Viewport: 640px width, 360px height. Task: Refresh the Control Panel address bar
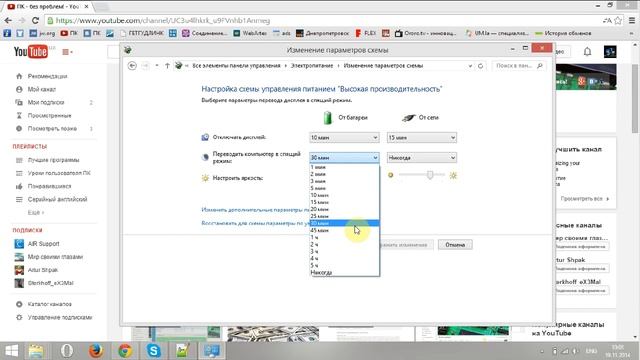(x=480, y=66)
